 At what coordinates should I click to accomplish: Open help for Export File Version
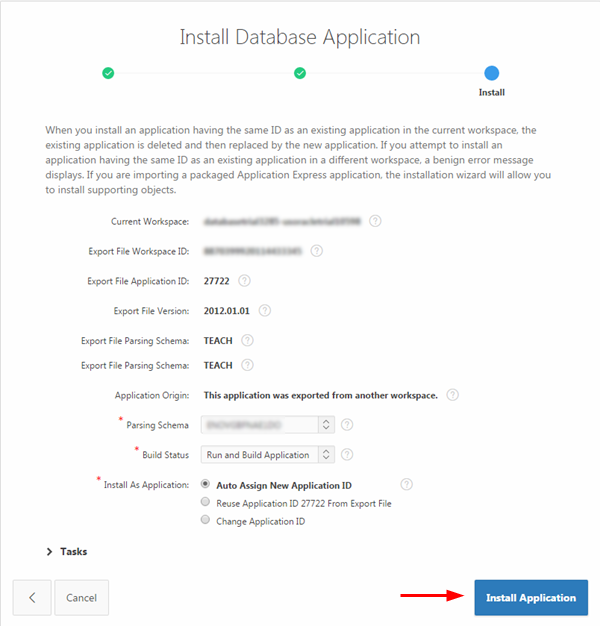pyautogui.click(x=265, y=310)
